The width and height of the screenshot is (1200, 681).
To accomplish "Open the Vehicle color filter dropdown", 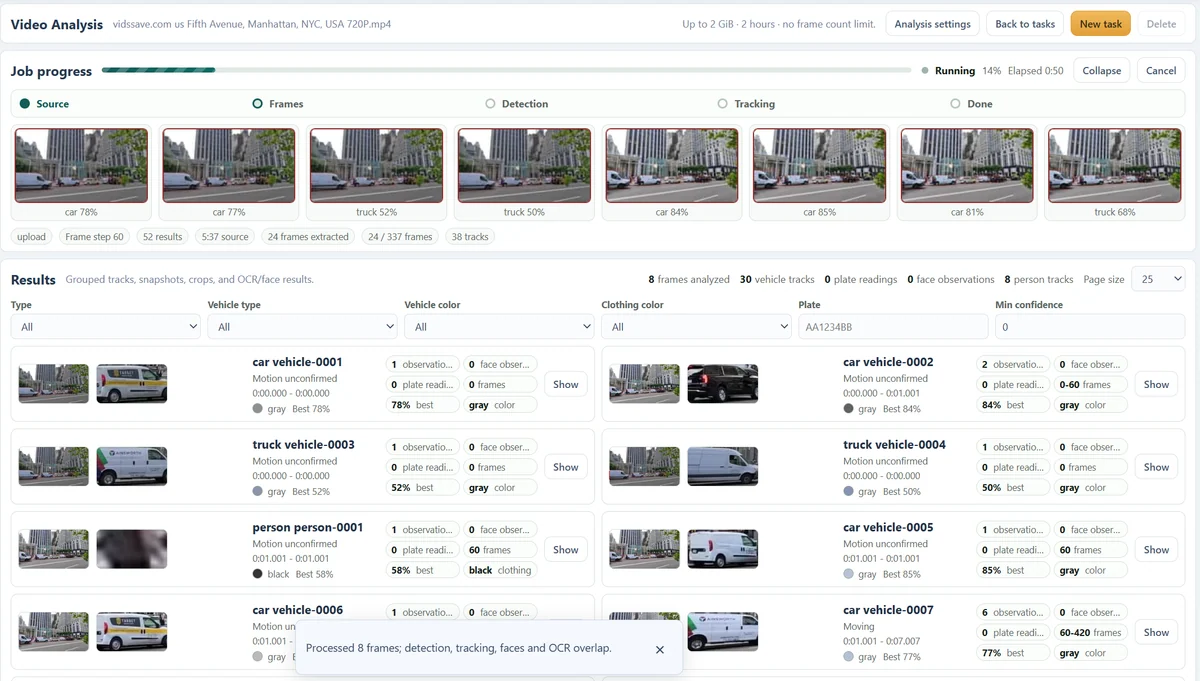I will (499, 327).
